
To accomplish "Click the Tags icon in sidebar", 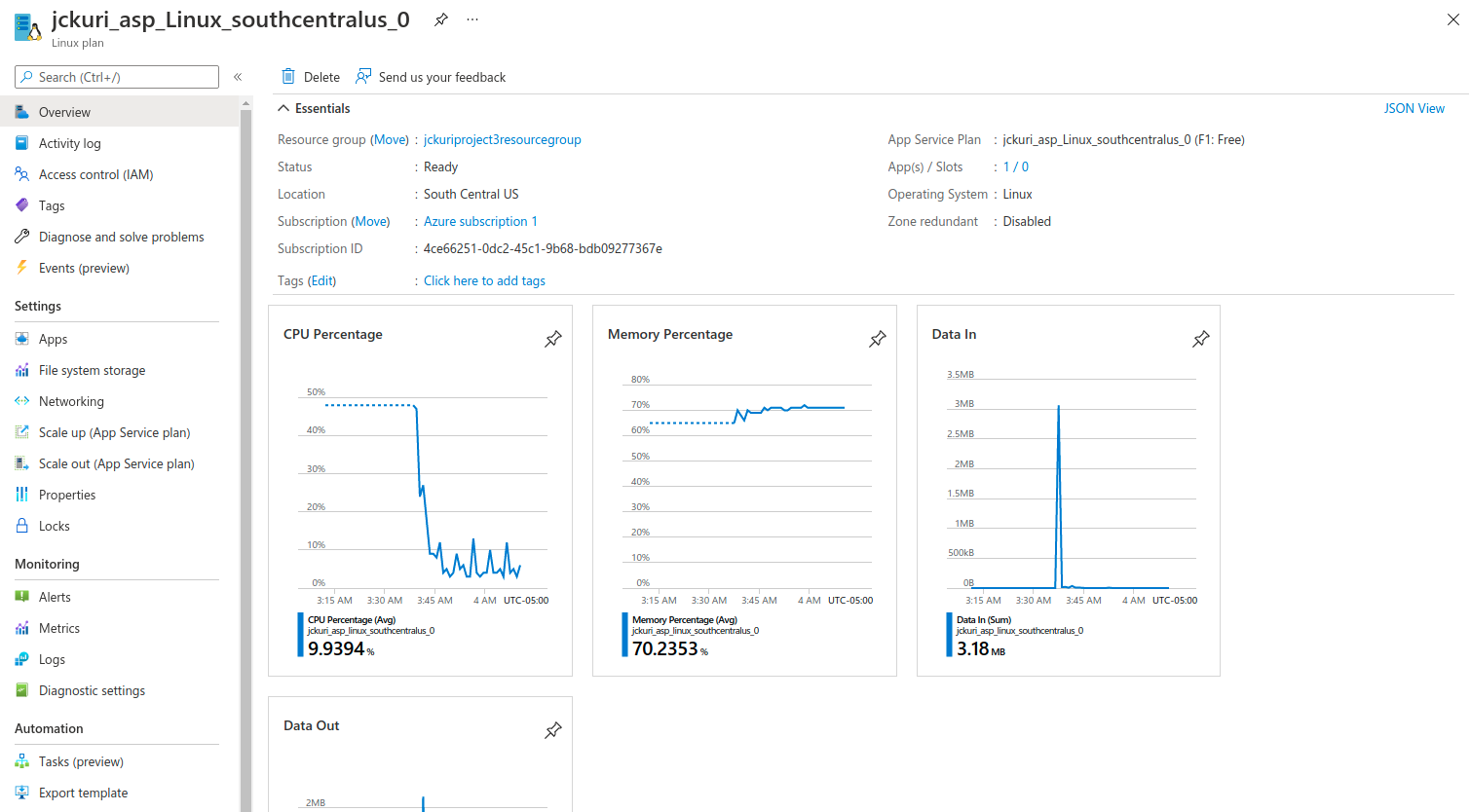I will (x=21, y=205).
